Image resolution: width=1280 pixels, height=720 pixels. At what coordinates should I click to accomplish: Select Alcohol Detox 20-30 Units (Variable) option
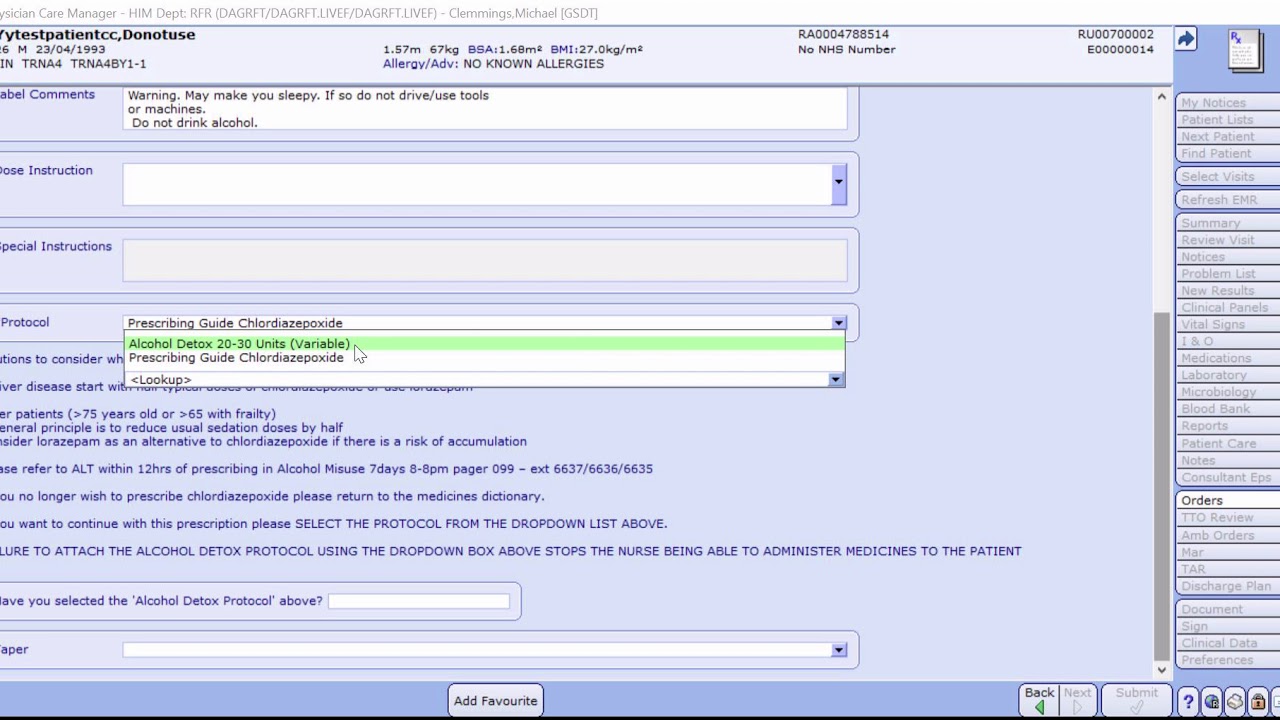coord(484,344)
